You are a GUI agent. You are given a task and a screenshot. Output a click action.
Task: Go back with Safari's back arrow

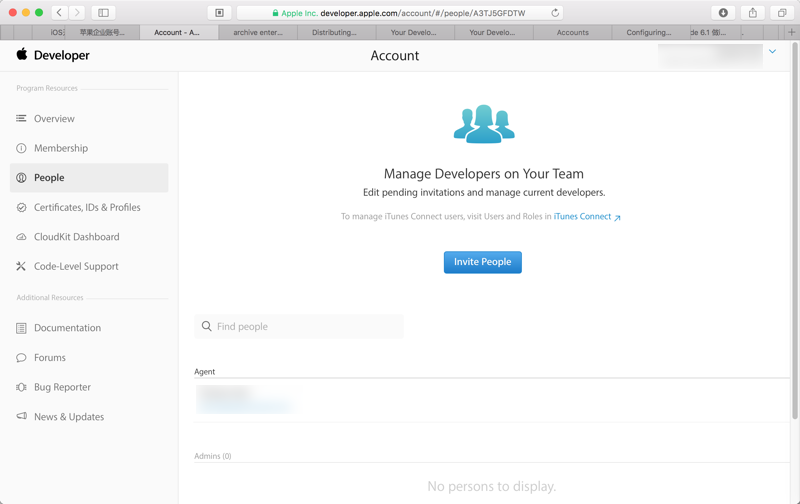59,13
